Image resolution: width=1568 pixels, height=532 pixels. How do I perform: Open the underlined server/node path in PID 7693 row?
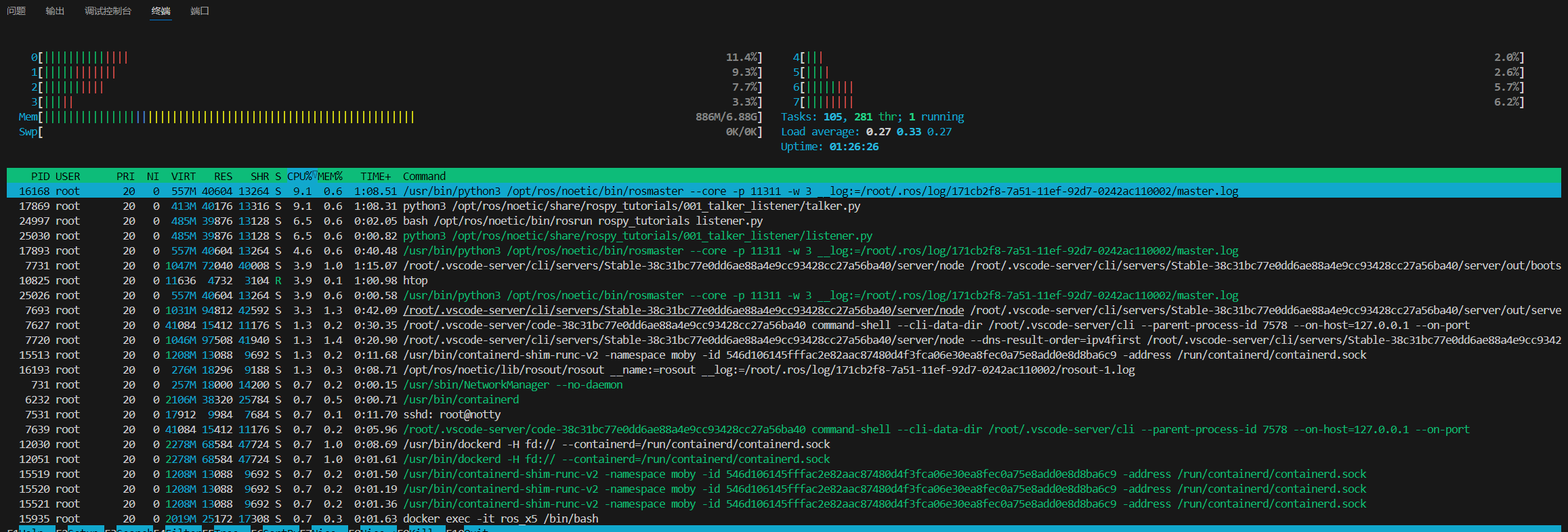[683, 310]
